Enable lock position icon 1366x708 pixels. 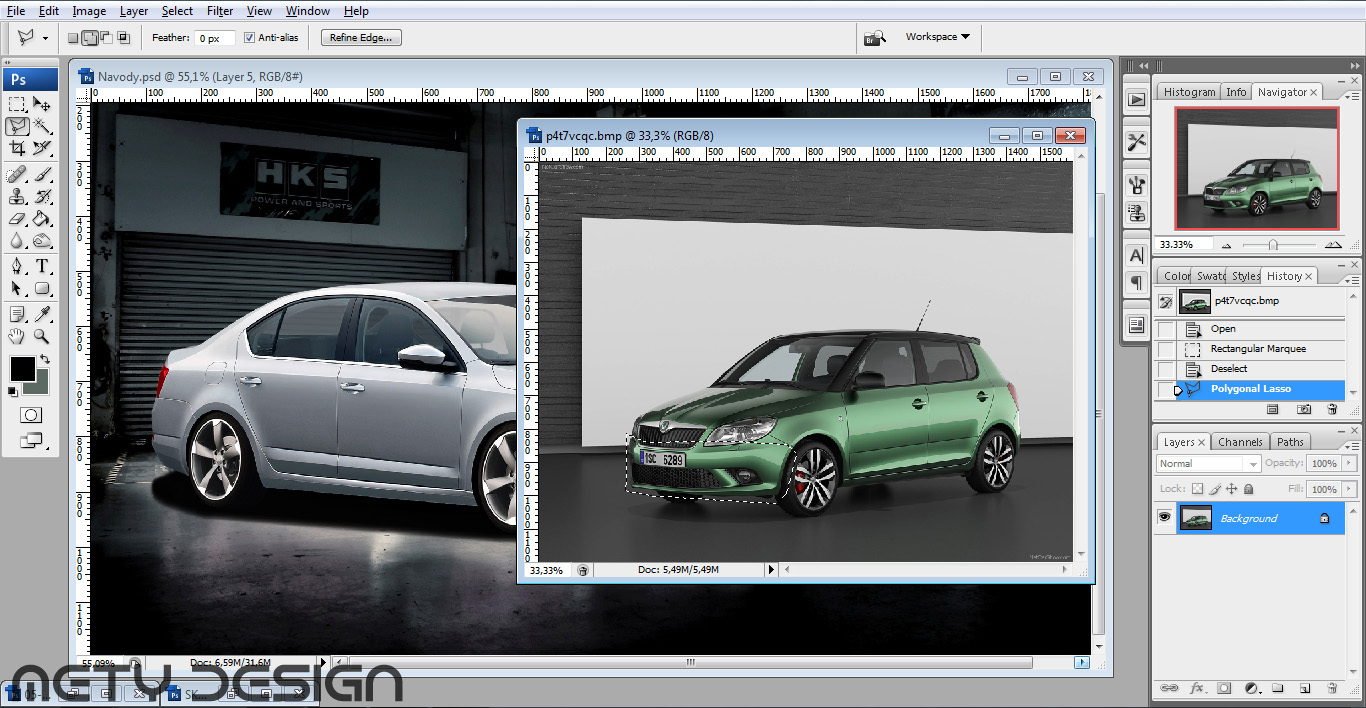point(1232,489)
